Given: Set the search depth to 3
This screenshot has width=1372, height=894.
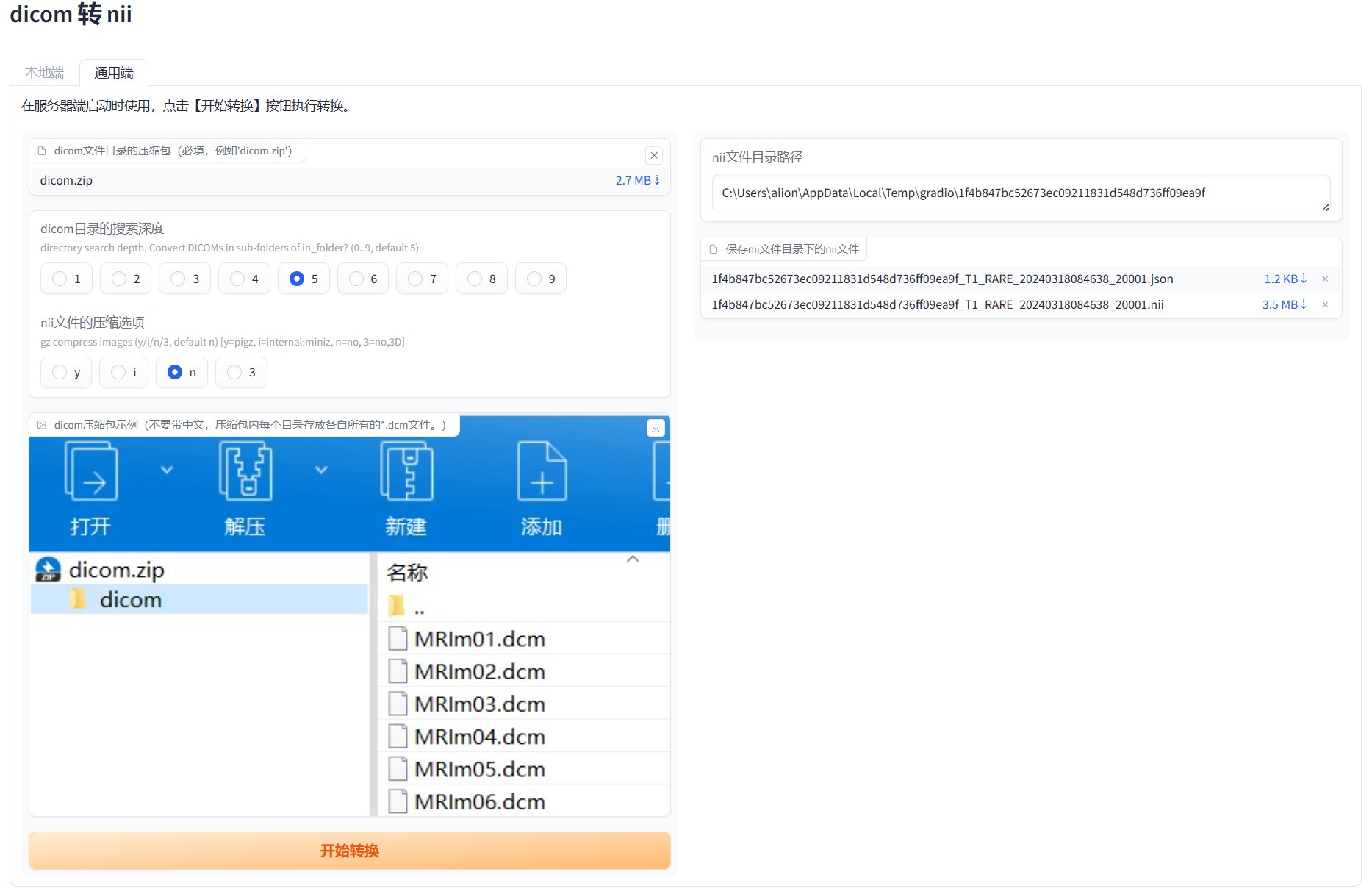Looking at the screenshot, I should click(185, 279).
